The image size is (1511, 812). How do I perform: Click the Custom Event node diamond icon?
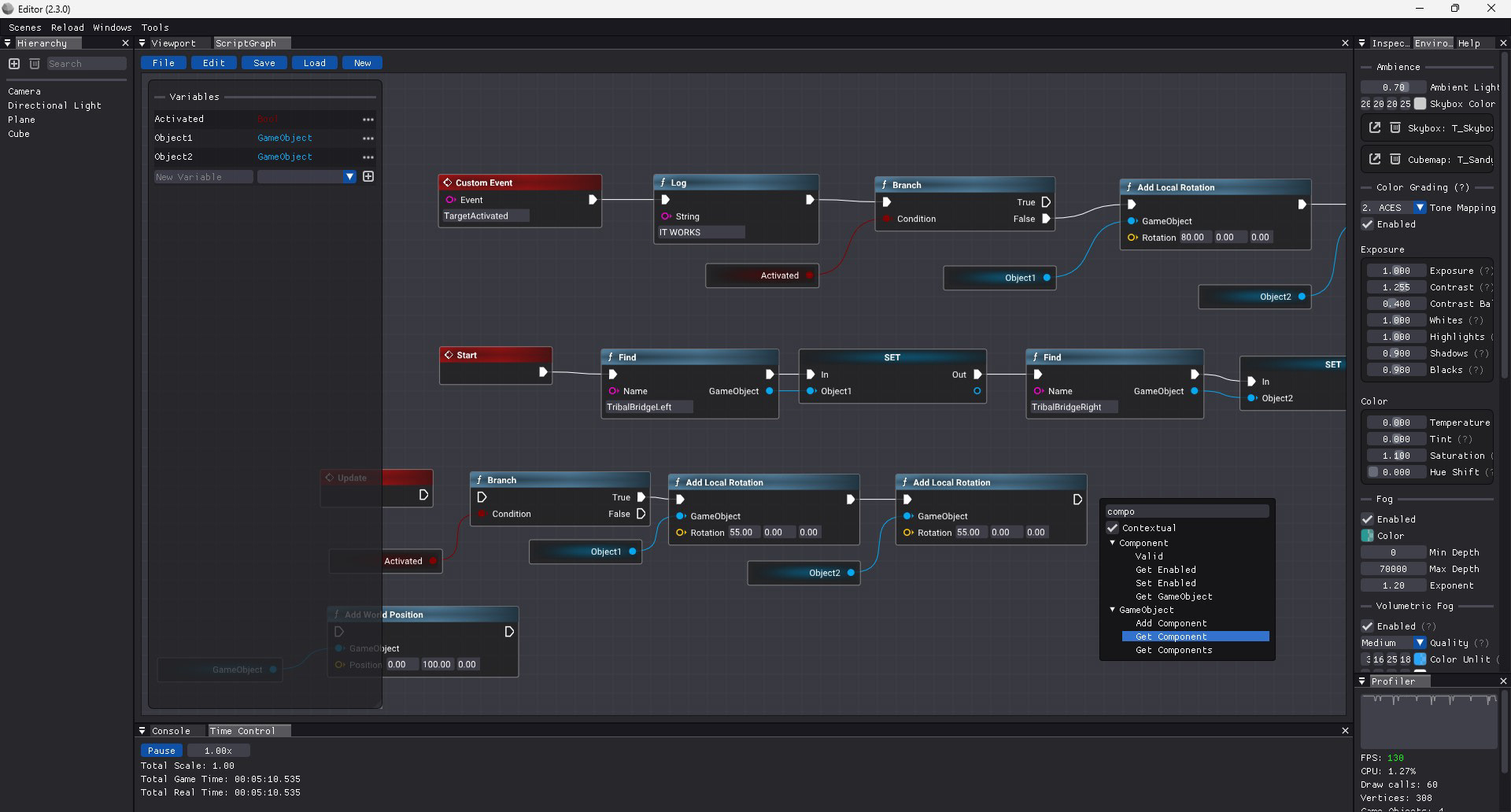coord(447,183)
